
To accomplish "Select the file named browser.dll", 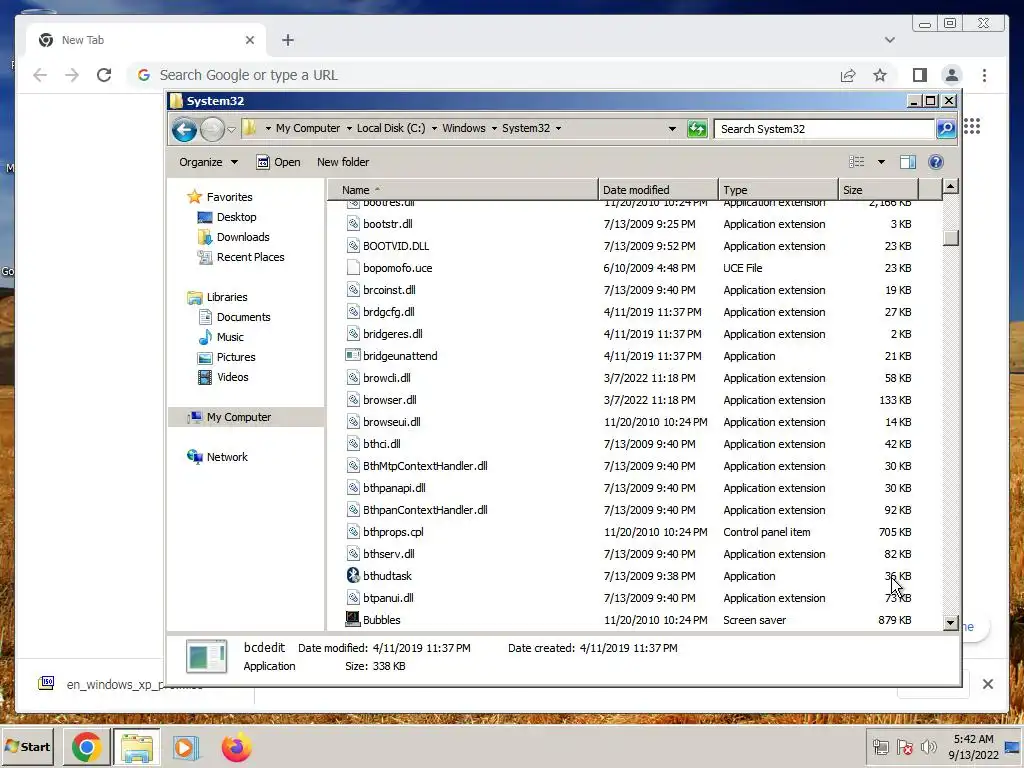I will 390,400.
